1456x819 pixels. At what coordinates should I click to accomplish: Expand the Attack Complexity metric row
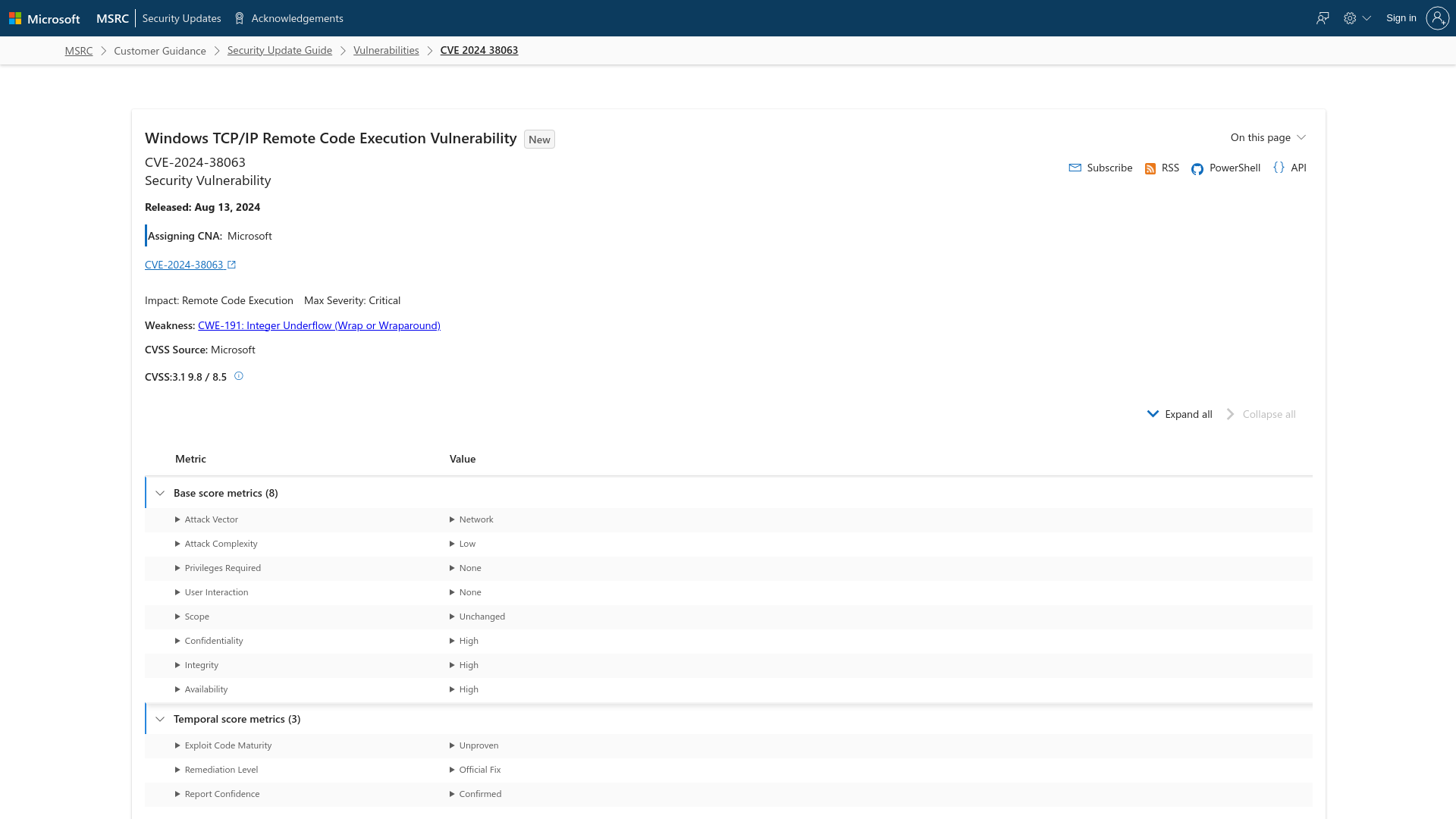pyautogui.click(x=216, y=544)
